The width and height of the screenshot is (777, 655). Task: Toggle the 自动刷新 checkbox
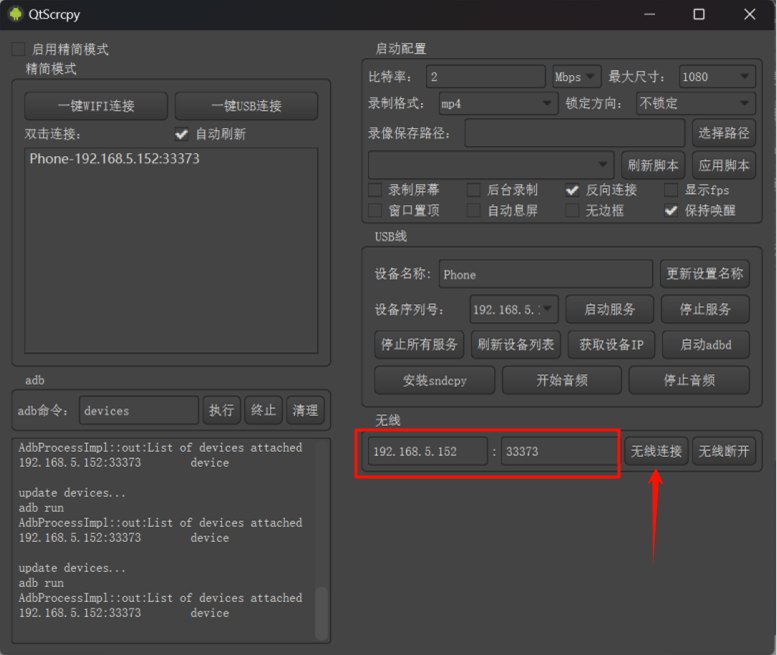click(x=181, y=134)
